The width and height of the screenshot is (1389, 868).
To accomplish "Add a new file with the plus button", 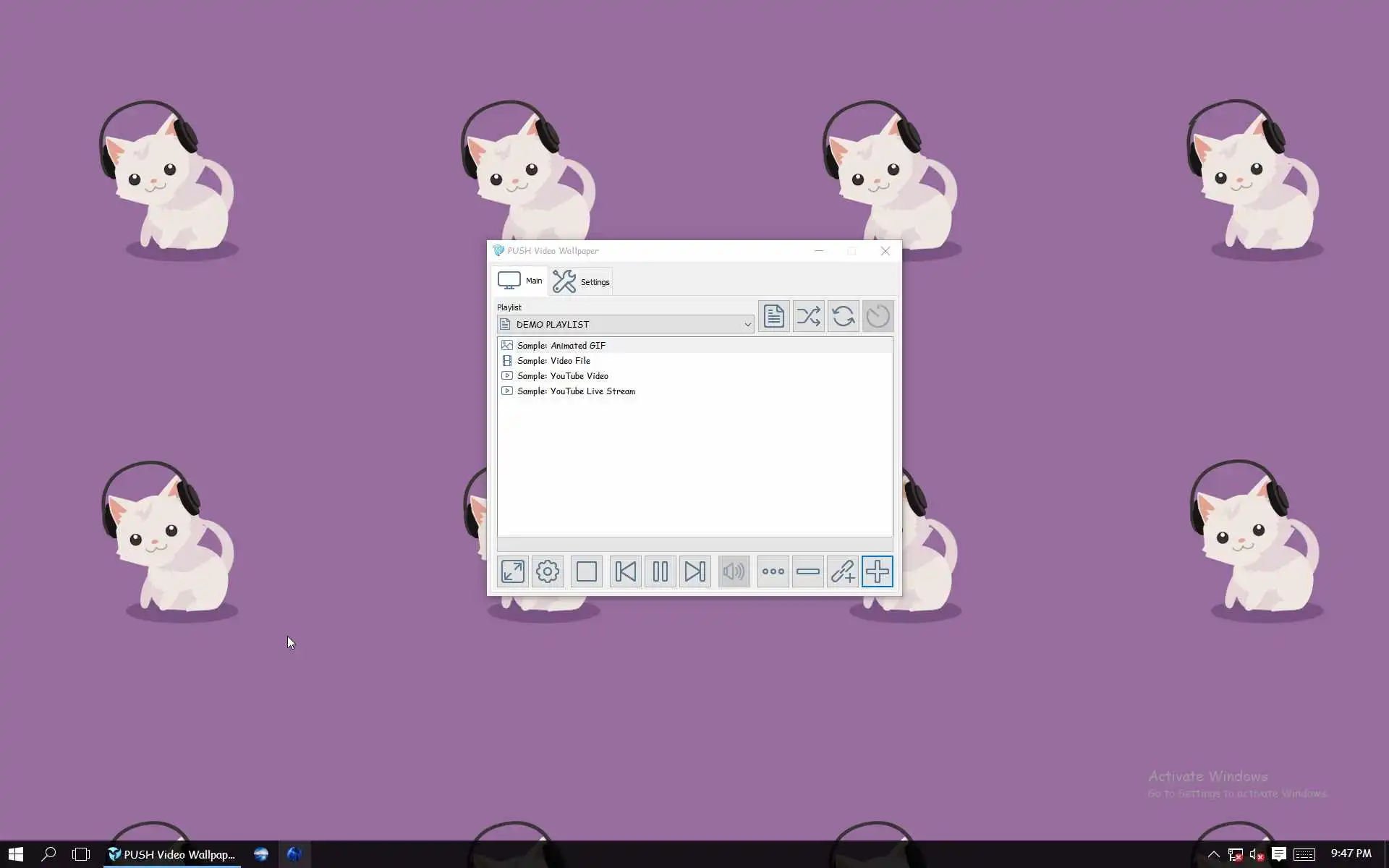I will point(877,571).
